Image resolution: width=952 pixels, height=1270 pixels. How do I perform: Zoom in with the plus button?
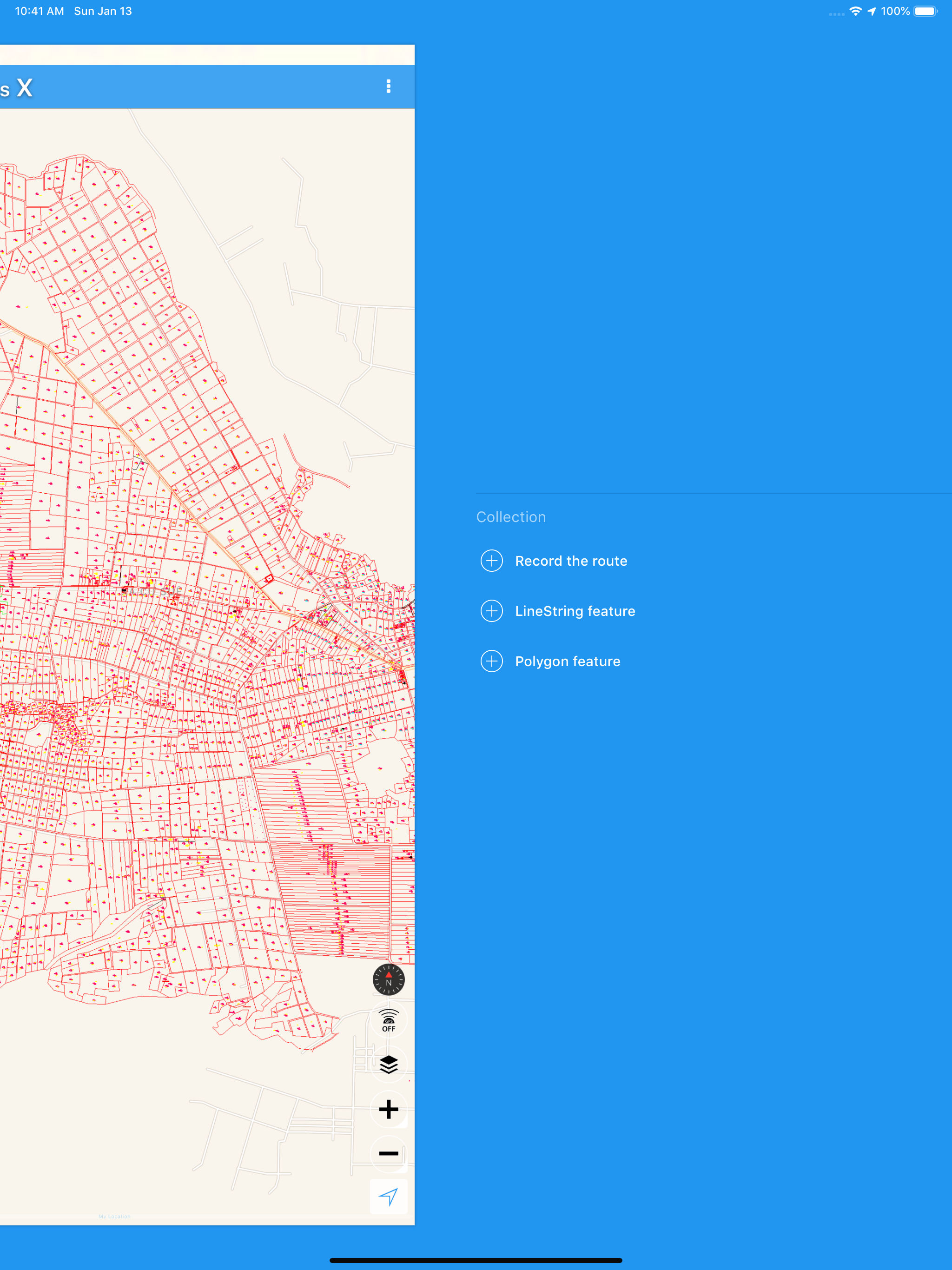(x=389, y=1109)
